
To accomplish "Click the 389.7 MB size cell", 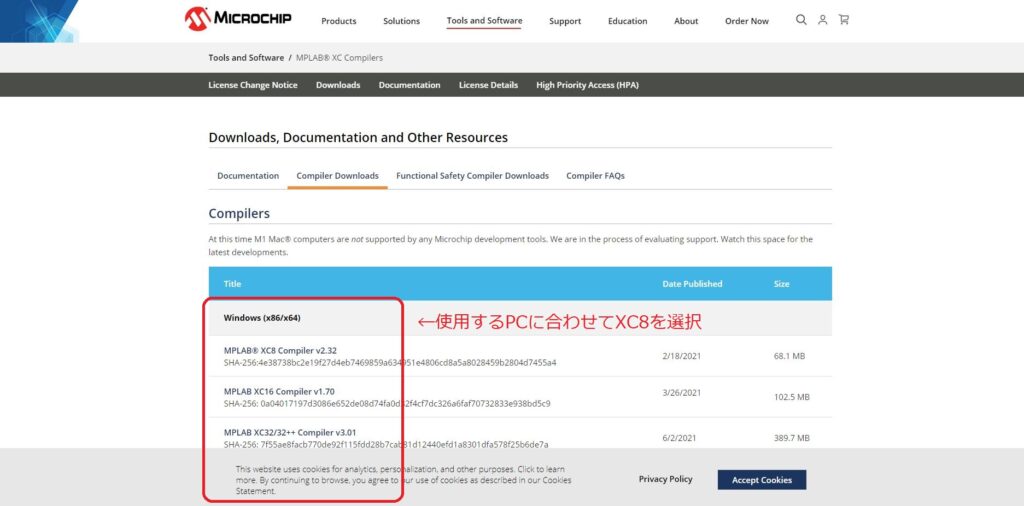I will (x=792, y=438).
